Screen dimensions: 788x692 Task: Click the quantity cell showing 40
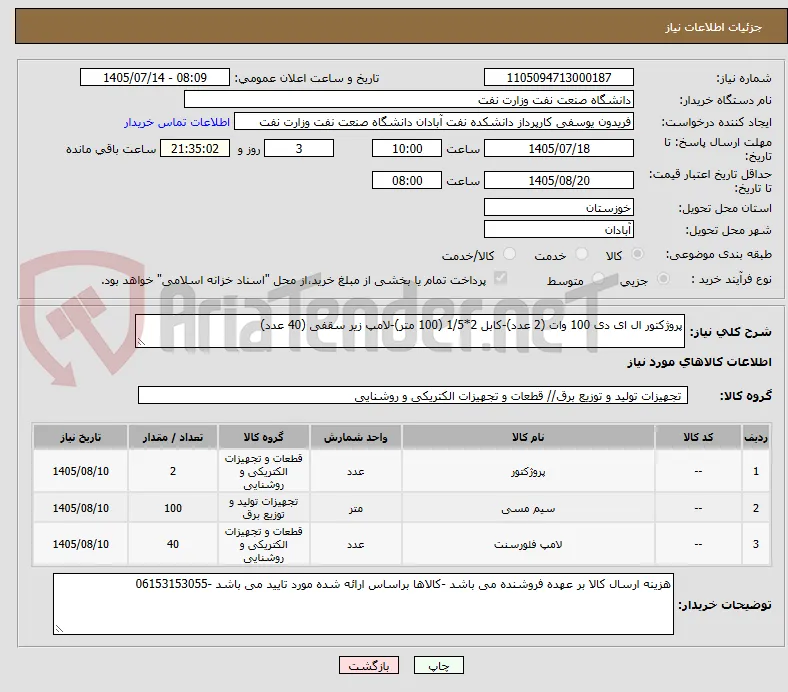(173, 544)
